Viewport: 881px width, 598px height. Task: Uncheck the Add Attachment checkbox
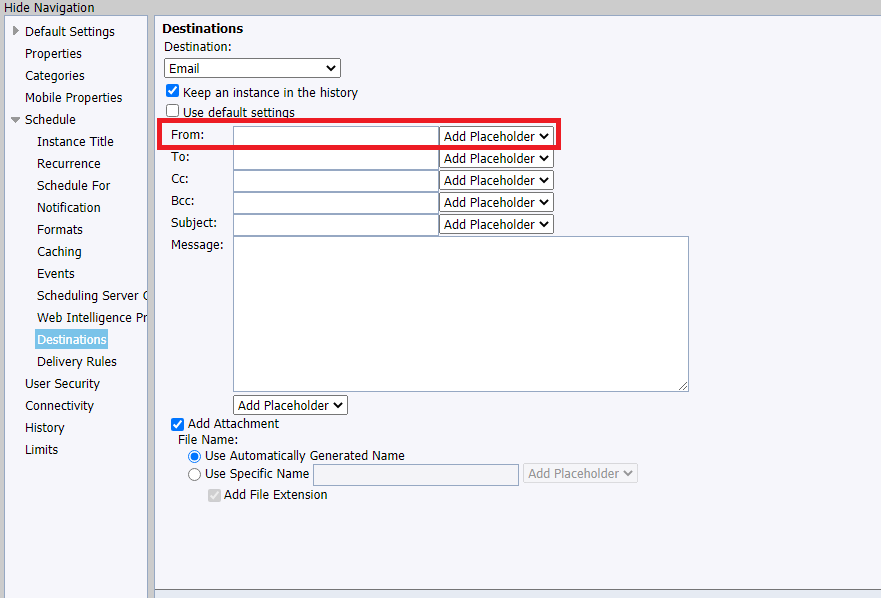[x=178, y=424]
